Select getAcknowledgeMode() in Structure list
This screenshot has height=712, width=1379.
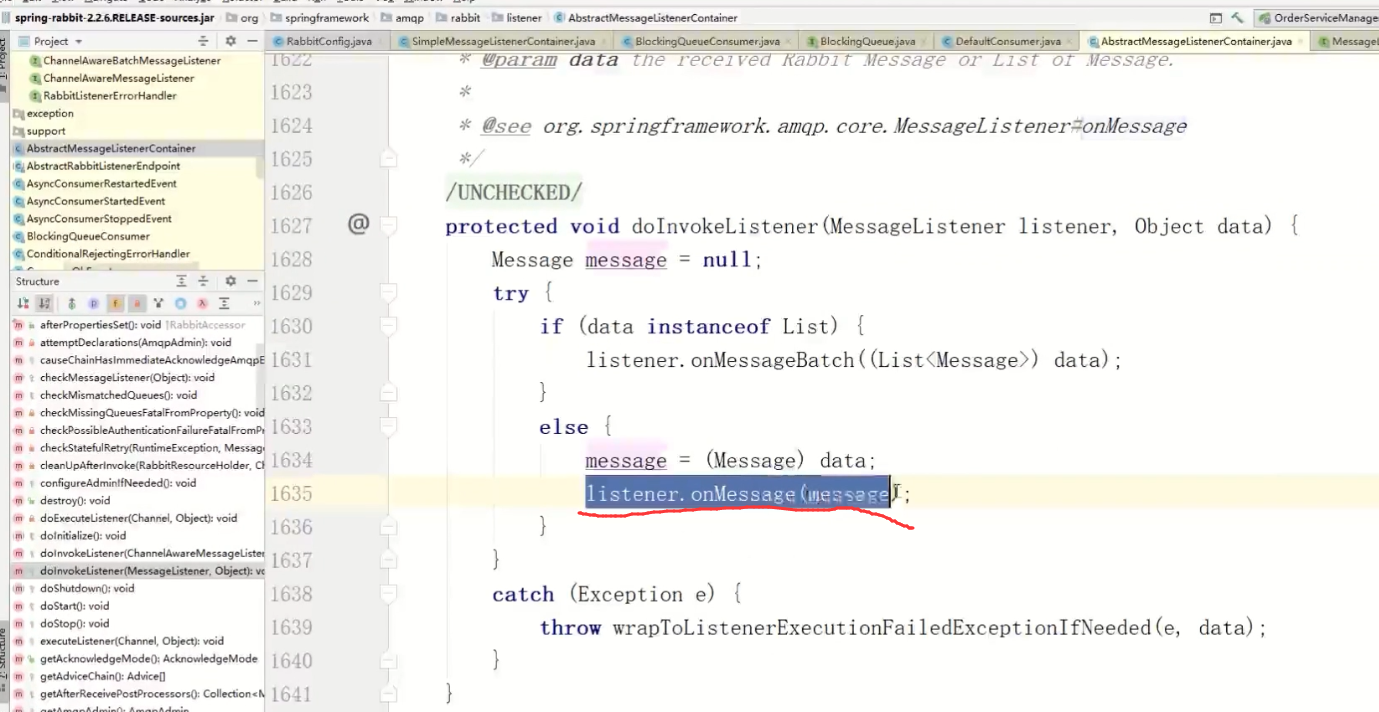pyautogui.click(x=136, y=659)
